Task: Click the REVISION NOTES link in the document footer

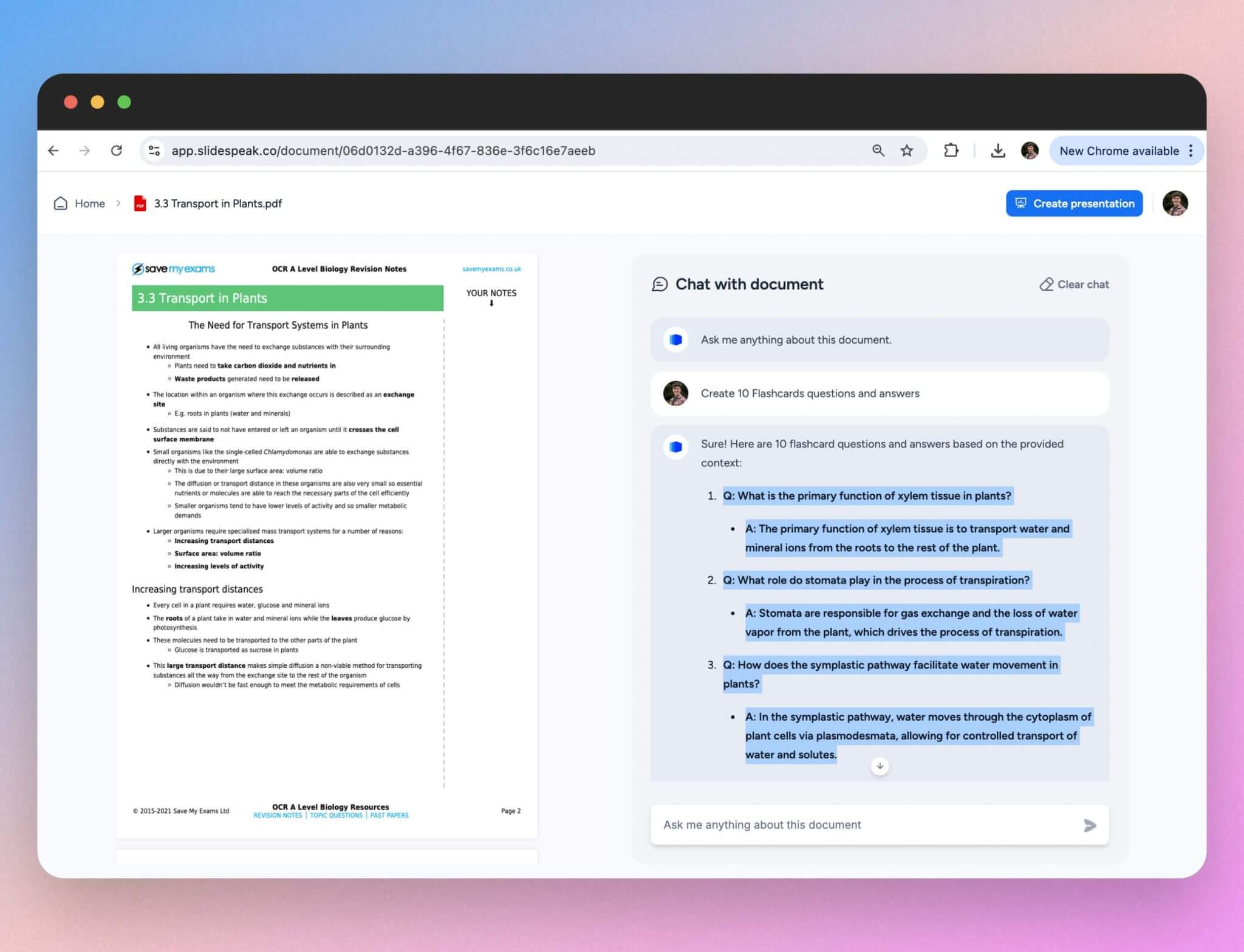Action: pyautogui.click(x=277, y=815)
